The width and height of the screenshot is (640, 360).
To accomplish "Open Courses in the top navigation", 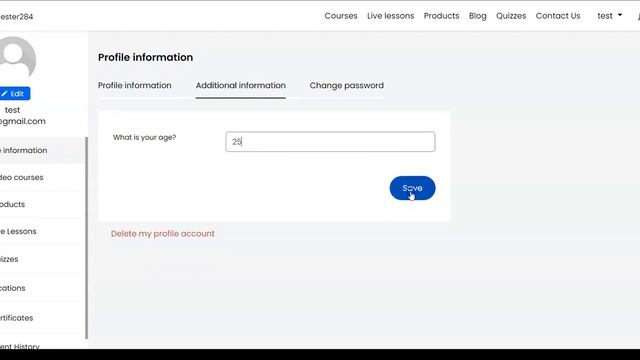I will point(341,16).
